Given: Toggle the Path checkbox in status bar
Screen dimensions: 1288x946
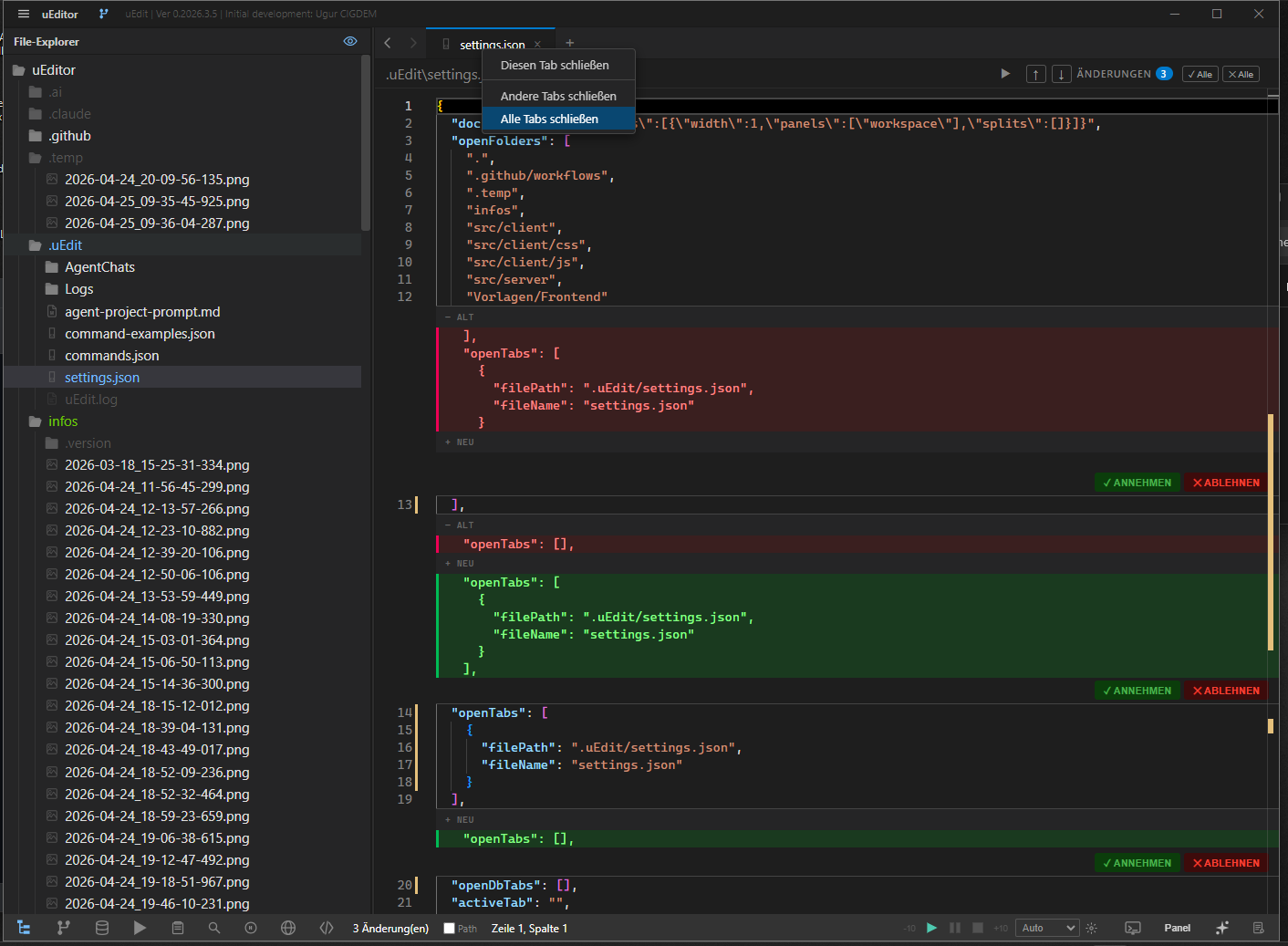Looking at the screenshot, I should click(x=449, y=929).
